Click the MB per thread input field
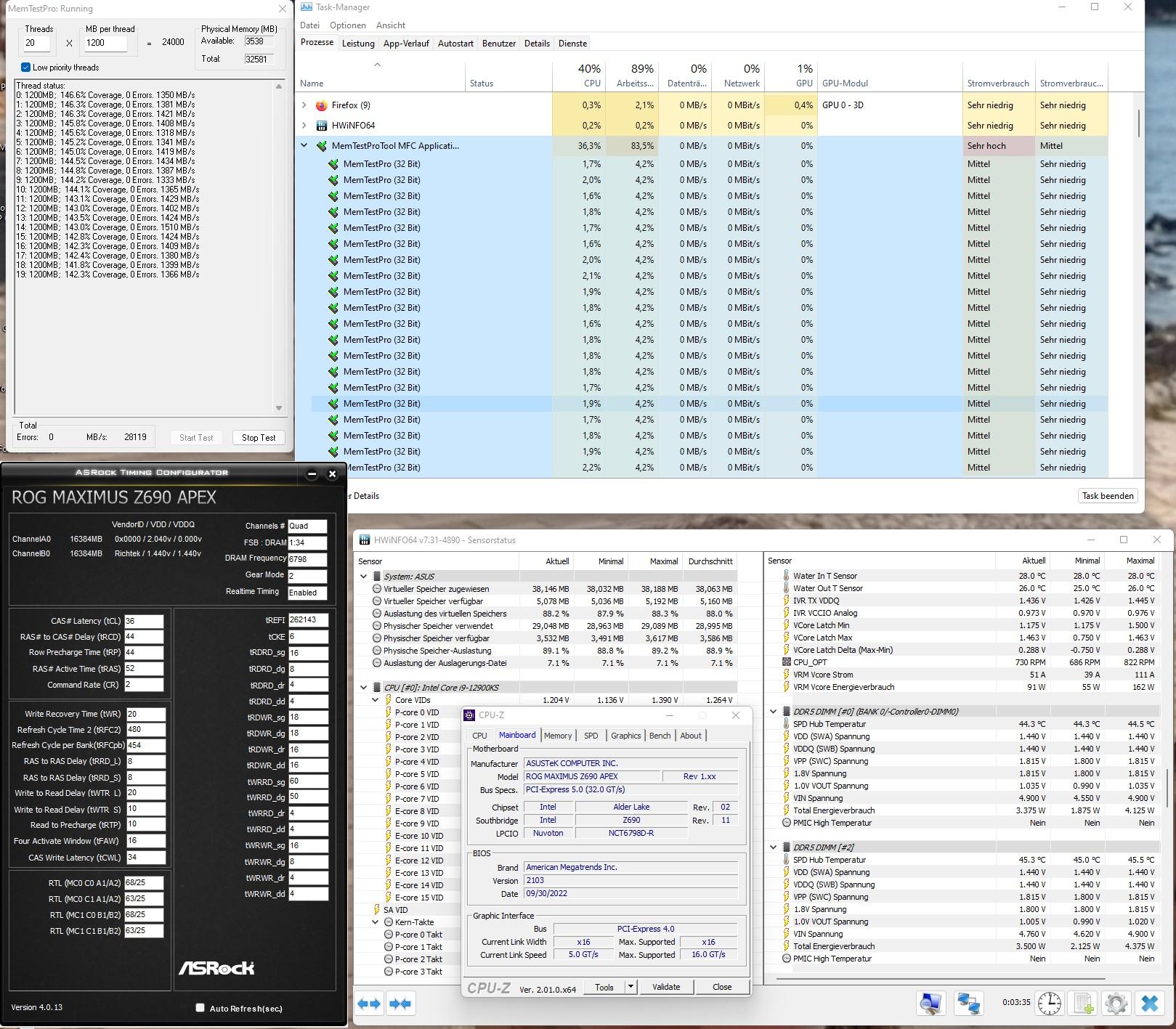The image size is (1176, 1029). point(105,43)
